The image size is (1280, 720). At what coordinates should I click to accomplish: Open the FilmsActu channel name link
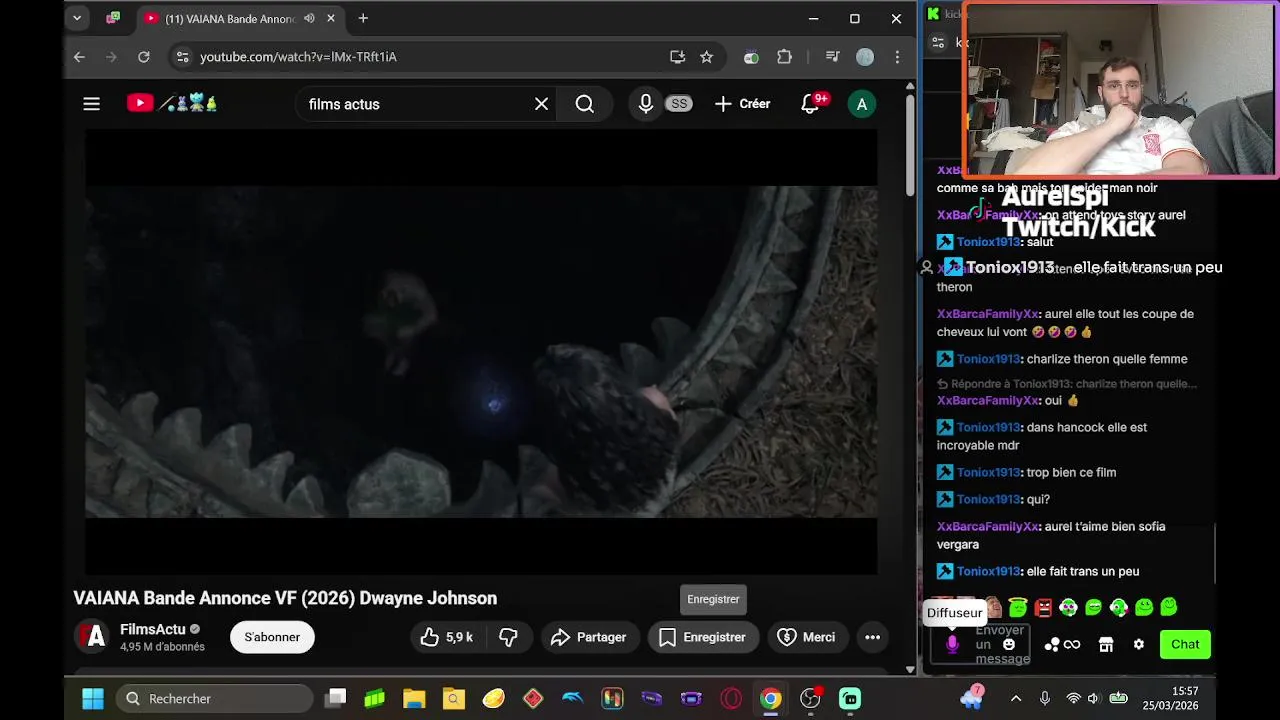(153, 629)
